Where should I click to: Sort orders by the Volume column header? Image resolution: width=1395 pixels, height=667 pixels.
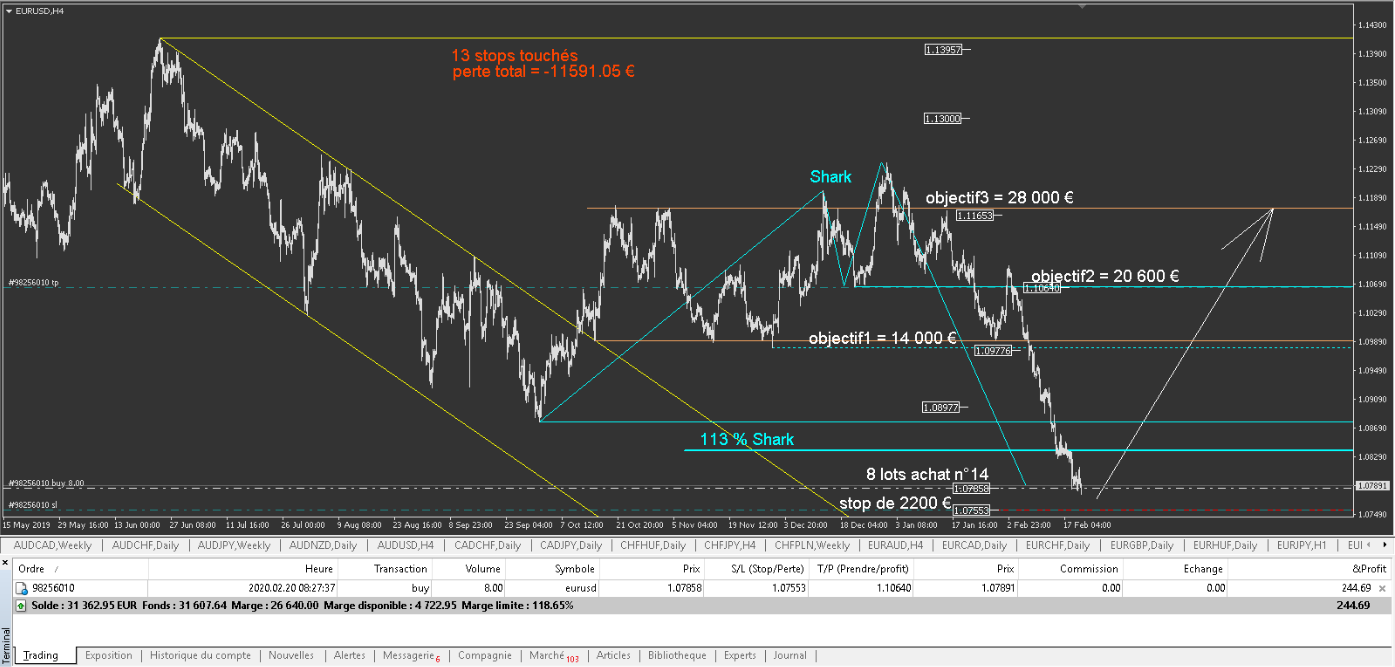[x=470, y=569]
